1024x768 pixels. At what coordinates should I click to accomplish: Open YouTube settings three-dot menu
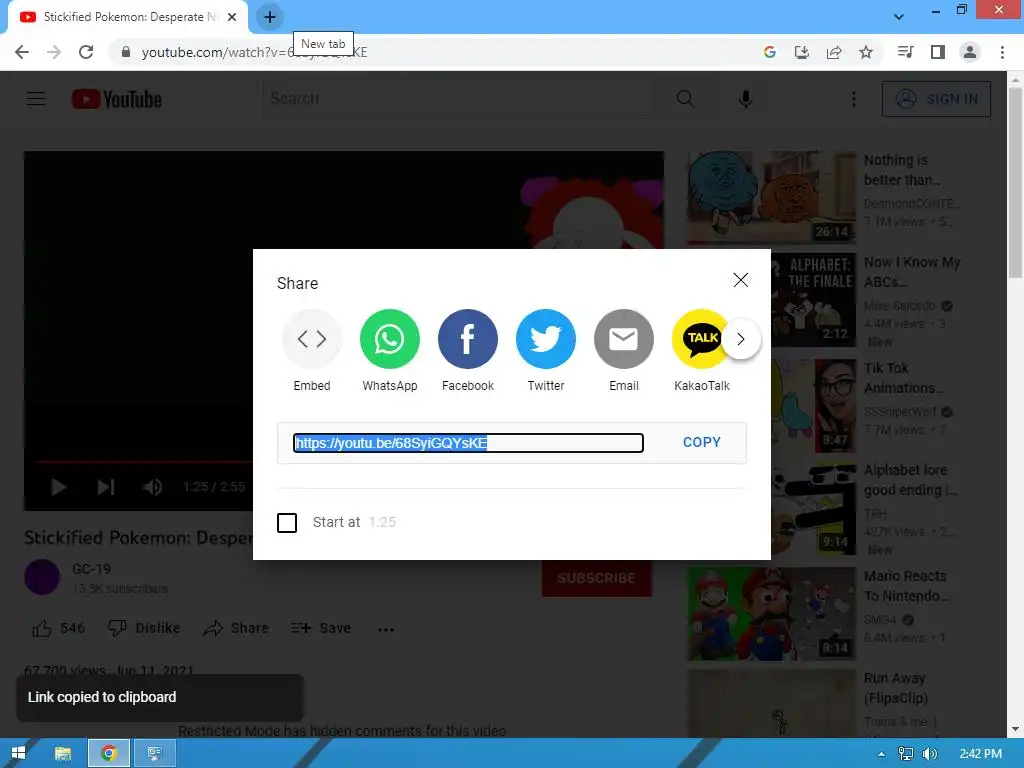point(854,99)
